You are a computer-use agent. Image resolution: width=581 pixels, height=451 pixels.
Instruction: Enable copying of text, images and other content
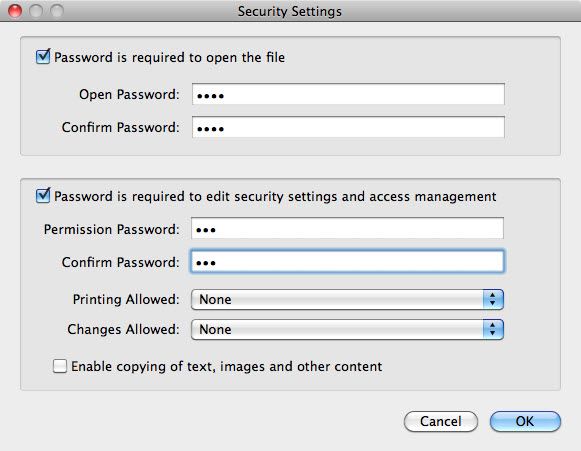60,366
